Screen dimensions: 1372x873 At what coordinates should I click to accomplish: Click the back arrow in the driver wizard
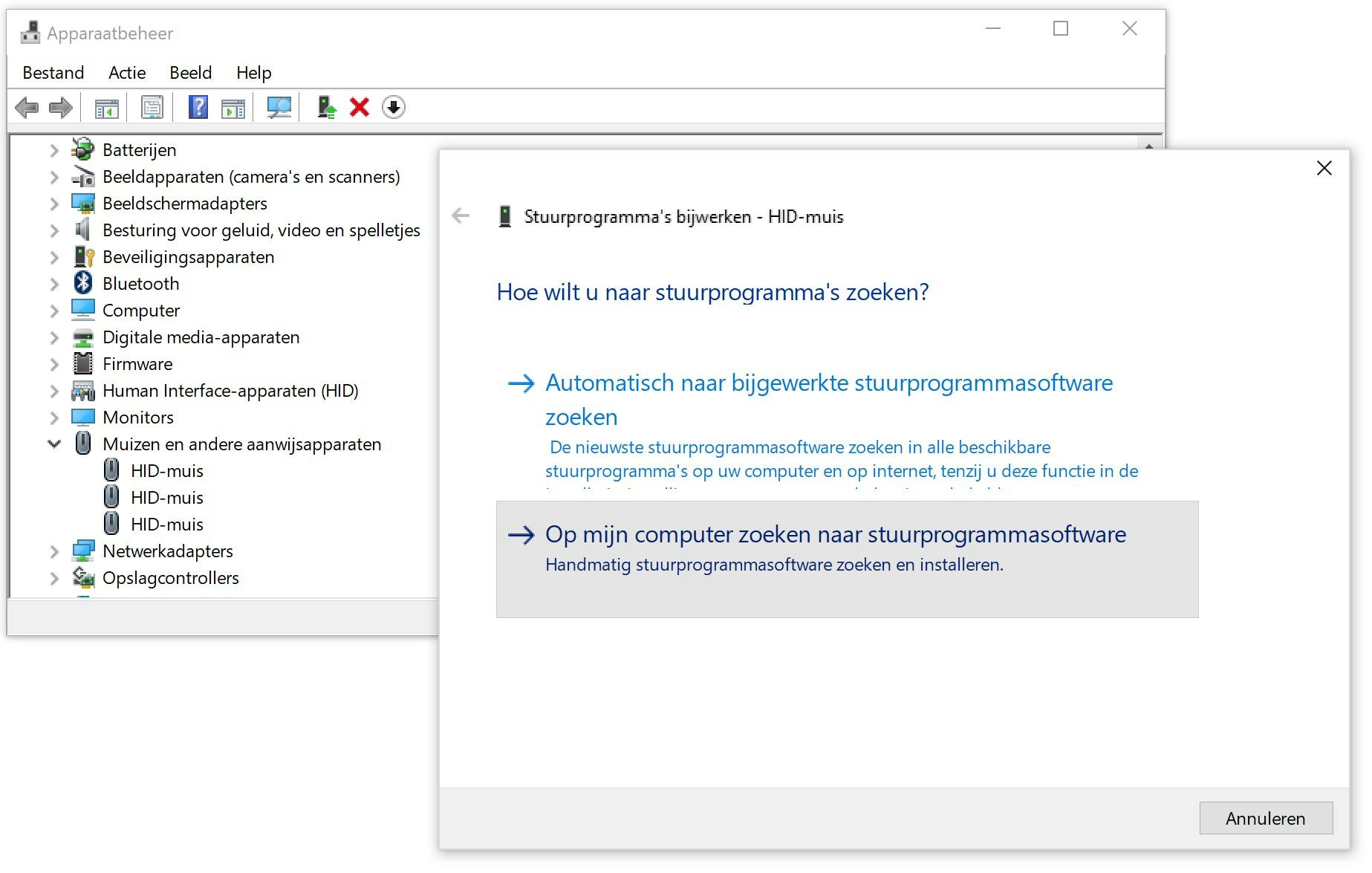pyautogui.click(x=461, y=216)
